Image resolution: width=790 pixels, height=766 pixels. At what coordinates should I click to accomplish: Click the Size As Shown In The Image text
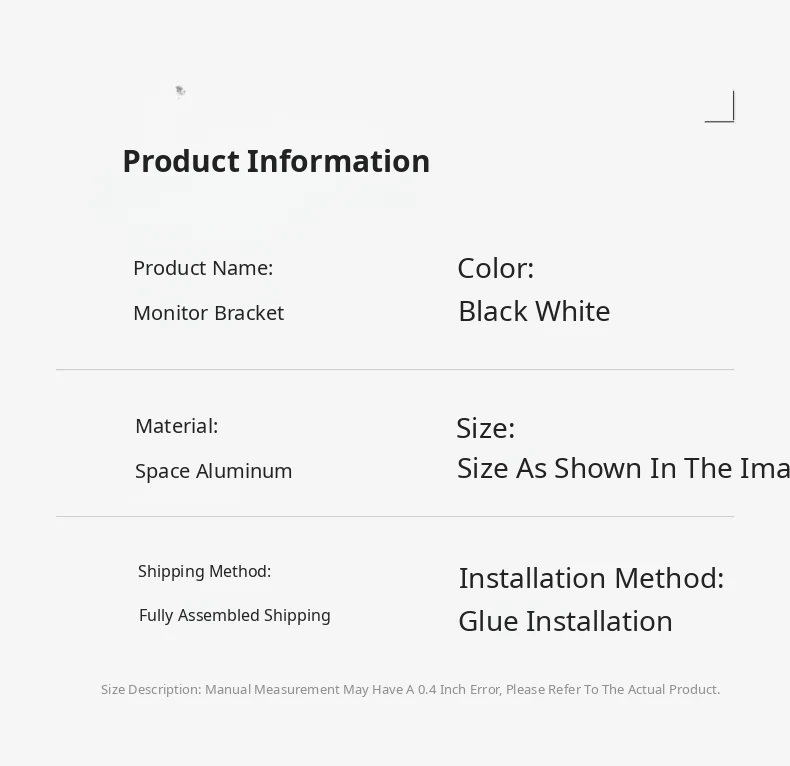[x=622, y=468]
